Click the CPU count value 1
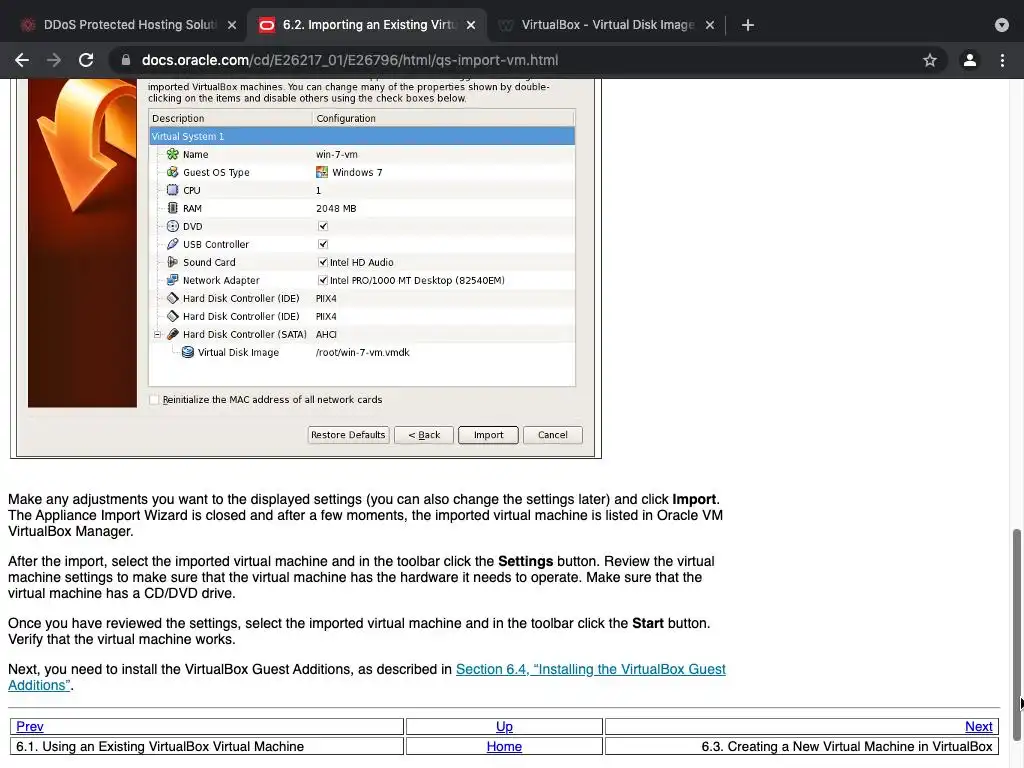Viewport: 1024px width, 768px height. (x=318, y=190)
